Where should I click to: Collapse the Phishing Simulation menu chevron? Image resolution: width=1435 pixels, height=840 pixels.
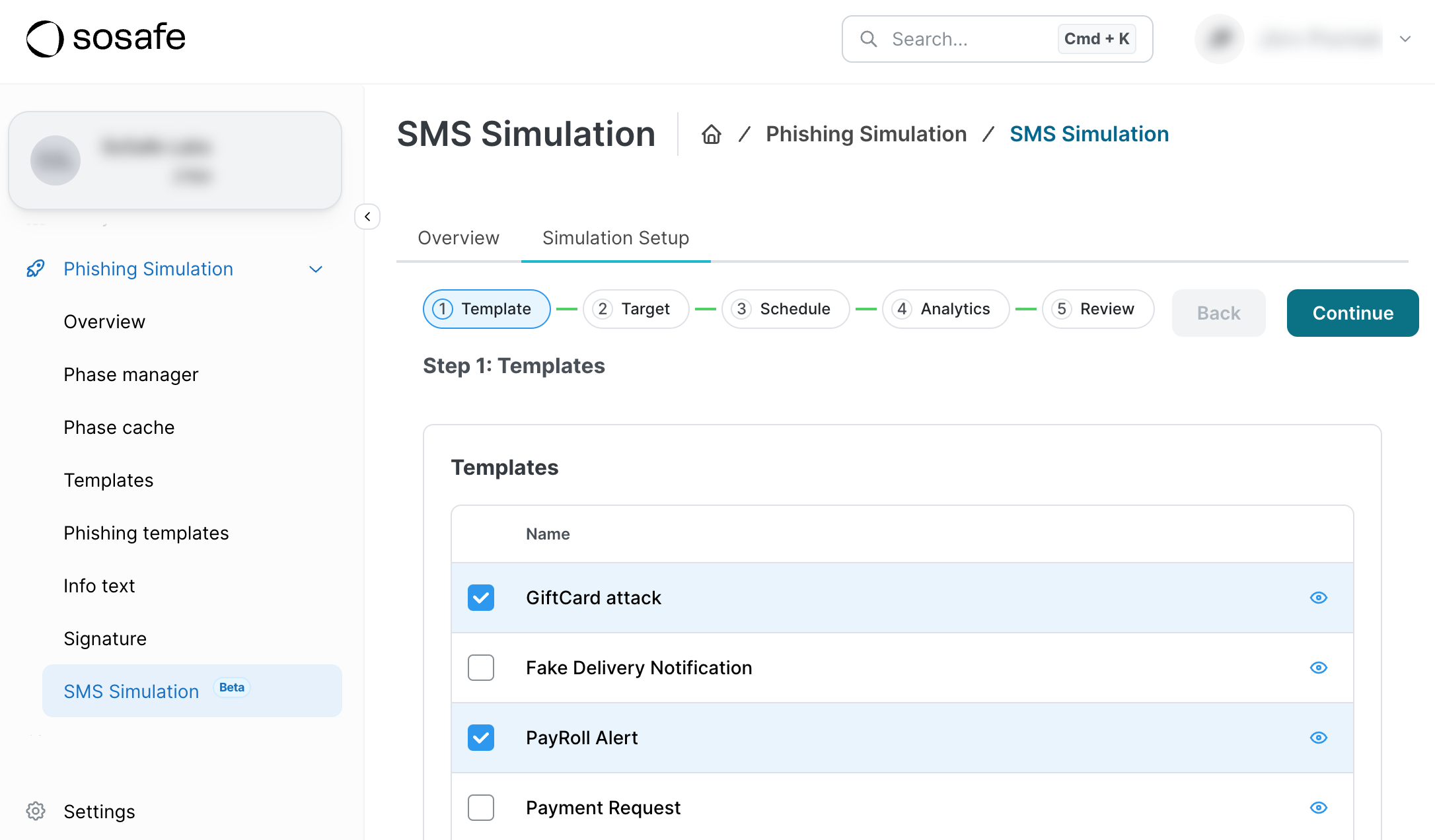click(316, 269)
